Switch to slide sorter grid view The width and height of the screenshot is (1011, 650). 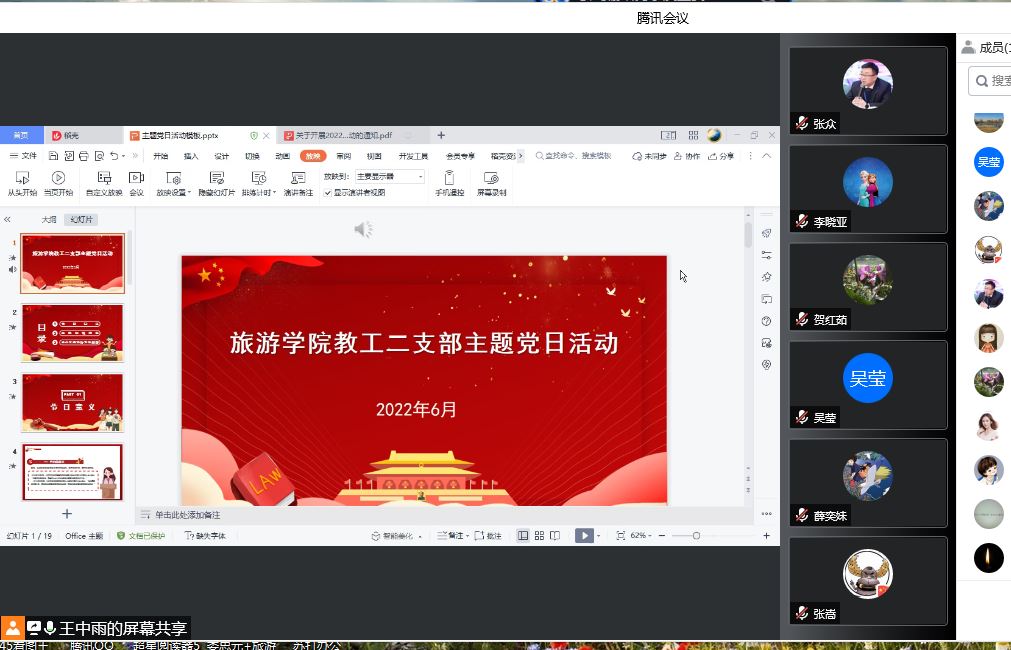tap(539, 536)
